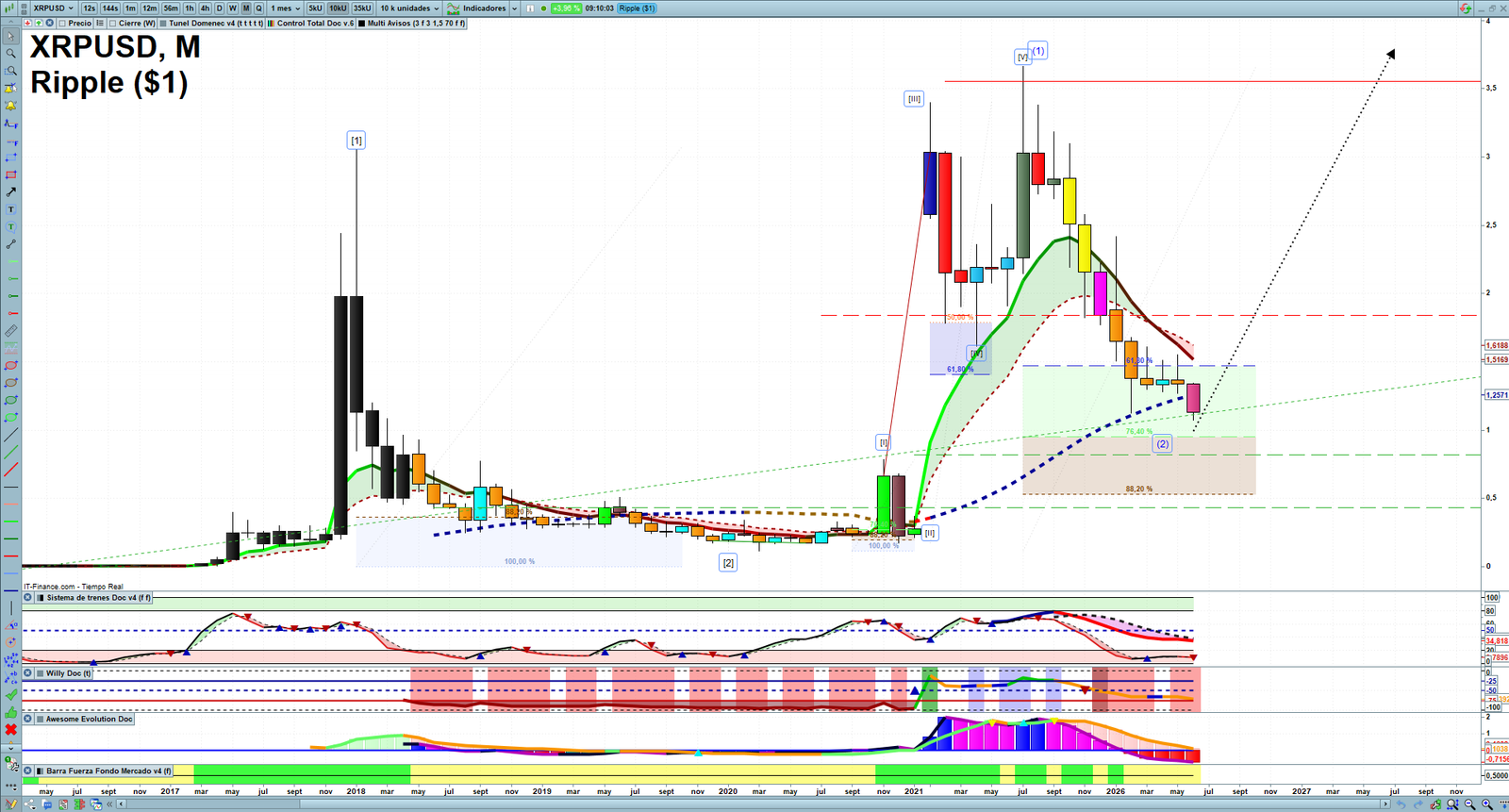1509x812 pixels.
Task: Select the W weekly timeframe
Action: tap(232, 8)
